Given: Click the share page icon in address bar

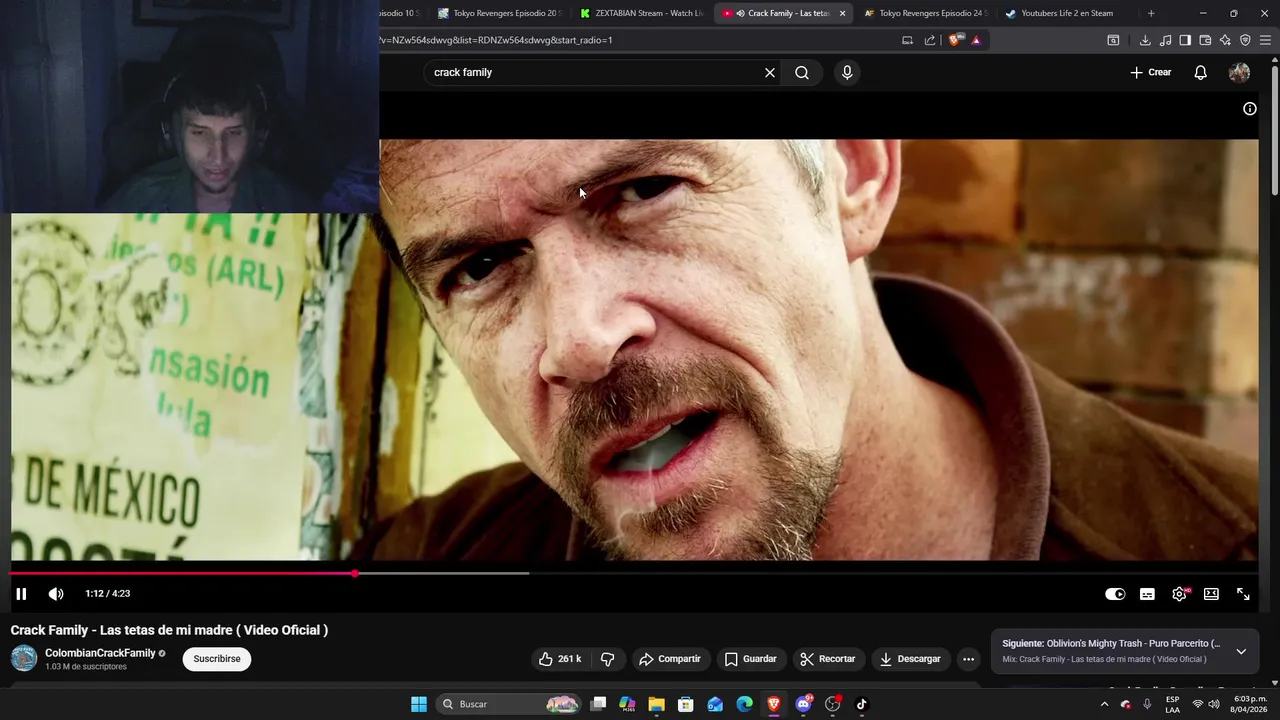Looking at the screenshot, I should pyautogui.click(x=930, y=40).
